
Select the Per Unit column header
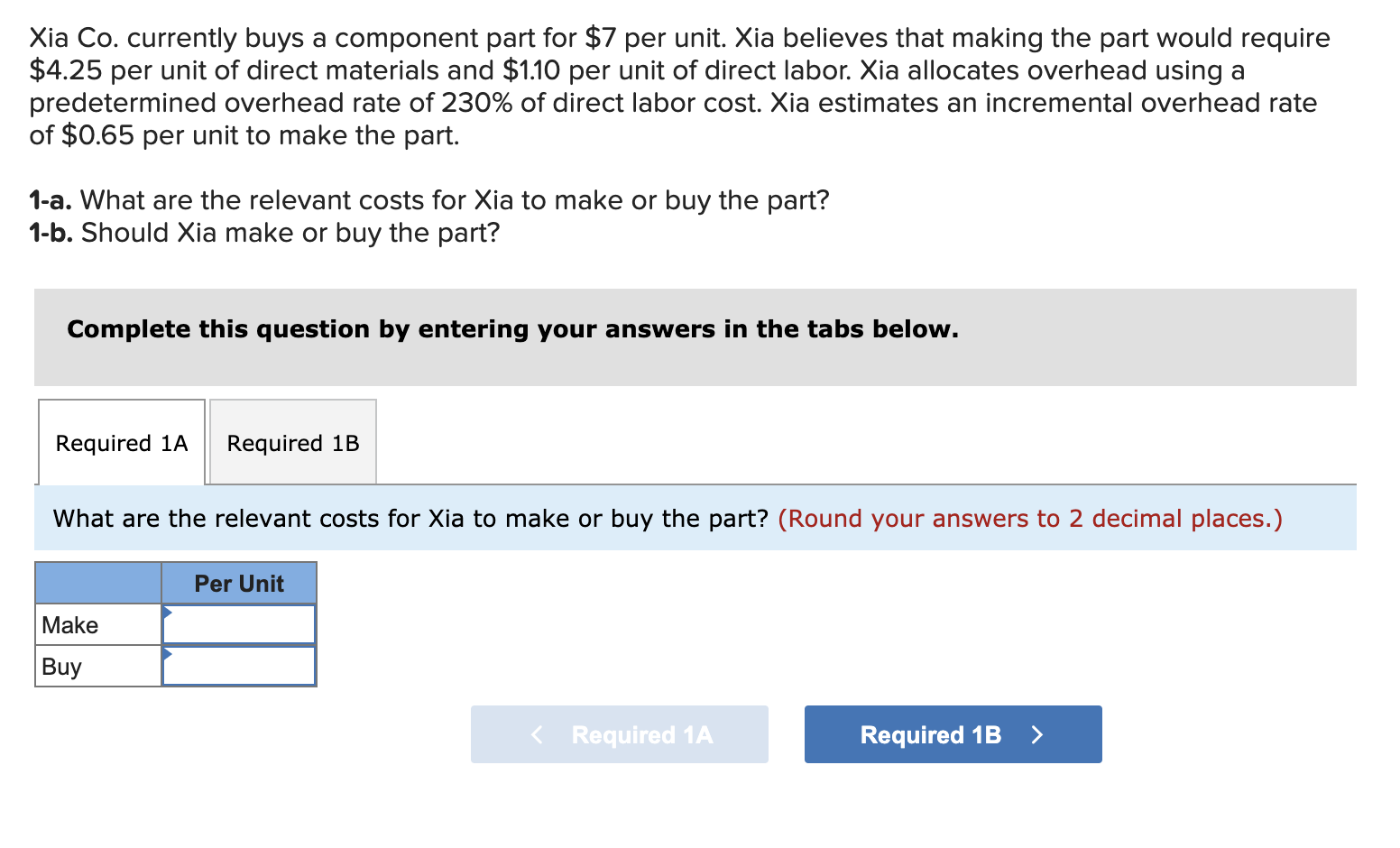click(239, 582)
